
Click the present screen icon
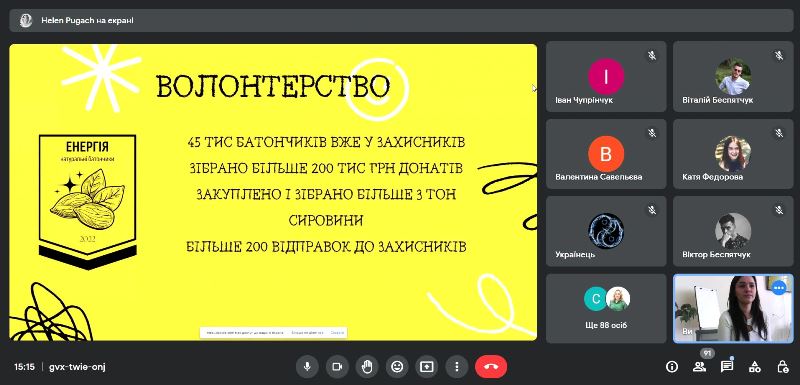click(x=427, y=366)
